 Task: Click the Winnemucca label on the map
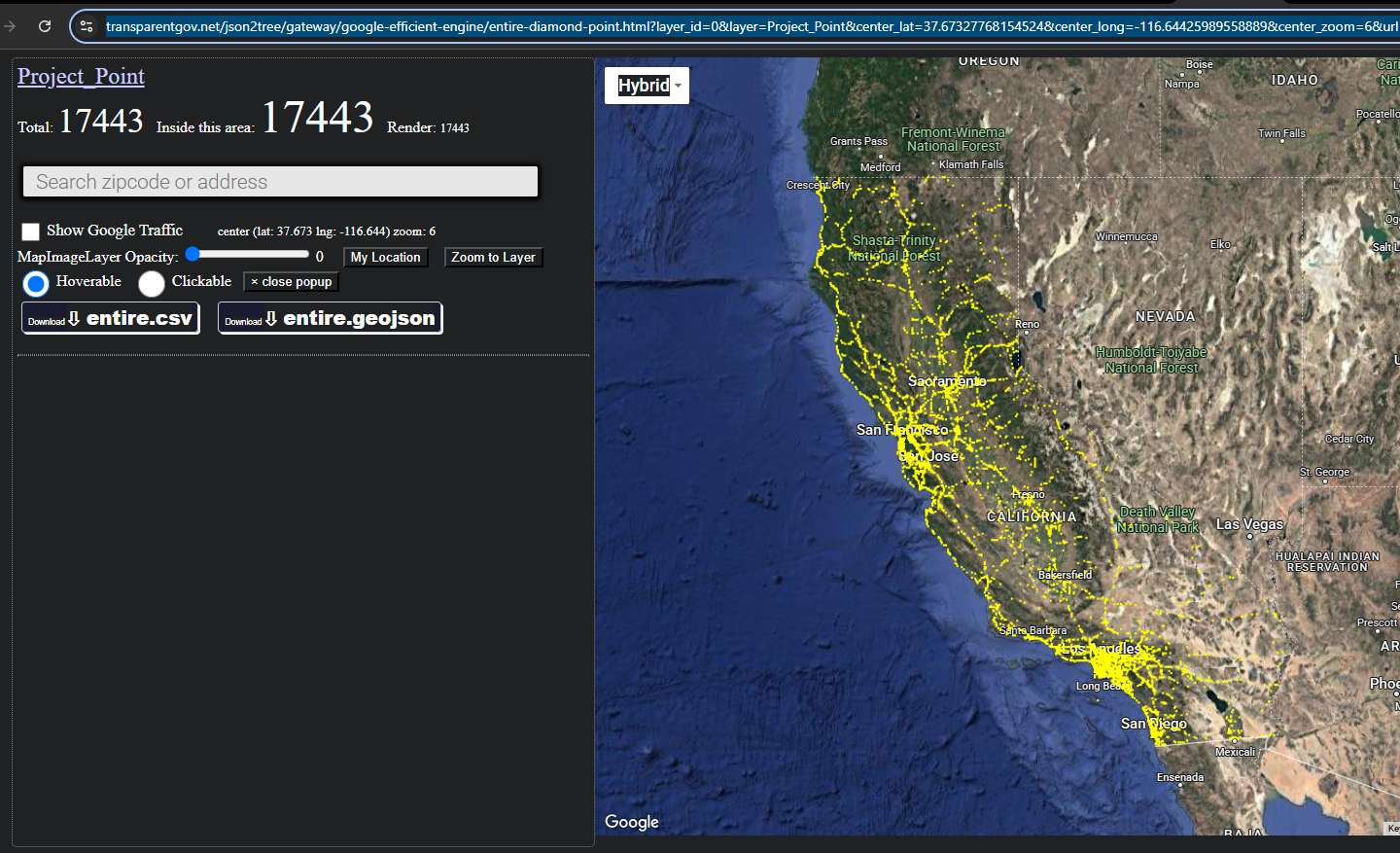(1126, 236)
